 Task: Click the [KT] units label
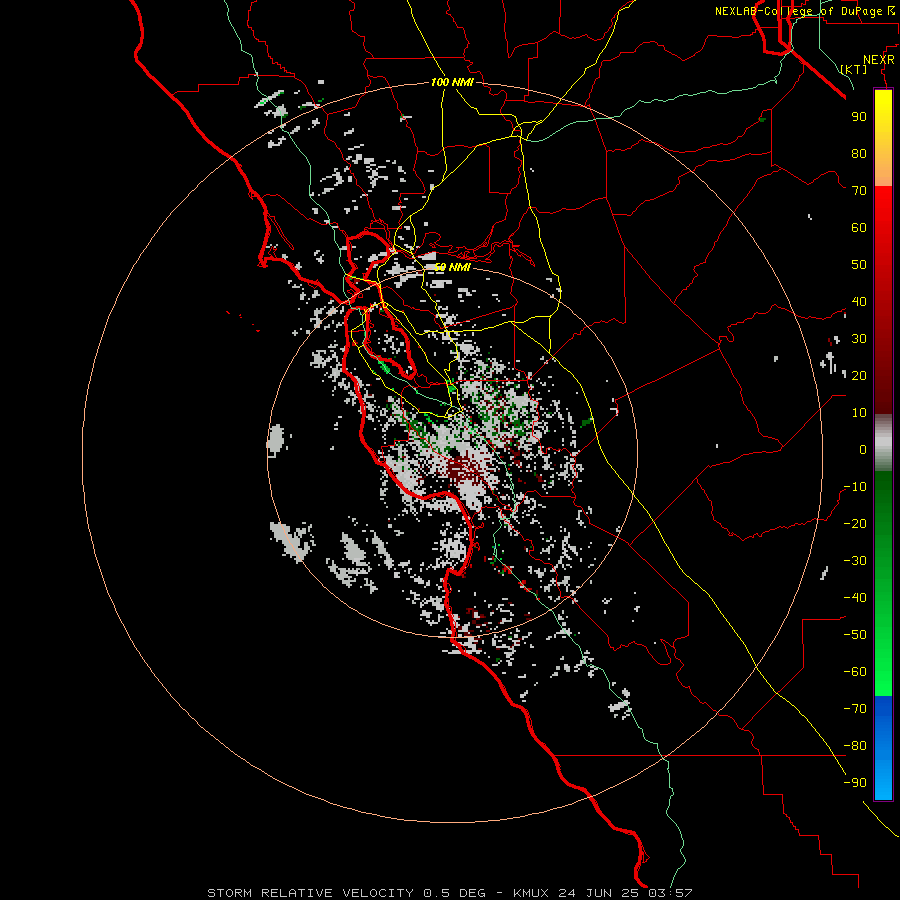click(x=854, y=69)
